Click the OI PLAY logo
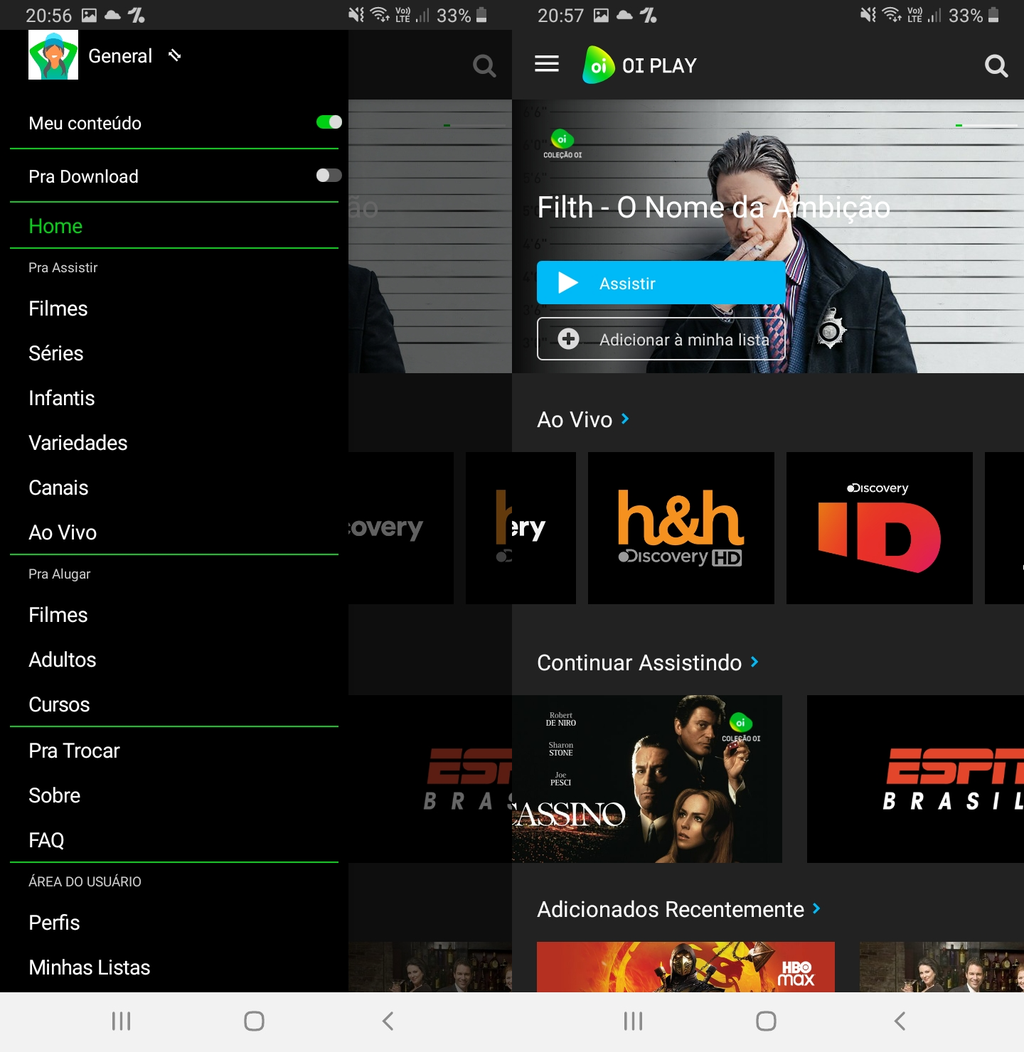Image resolution: width=1024 pixels, height=1052 pixels. pos(639,65)
